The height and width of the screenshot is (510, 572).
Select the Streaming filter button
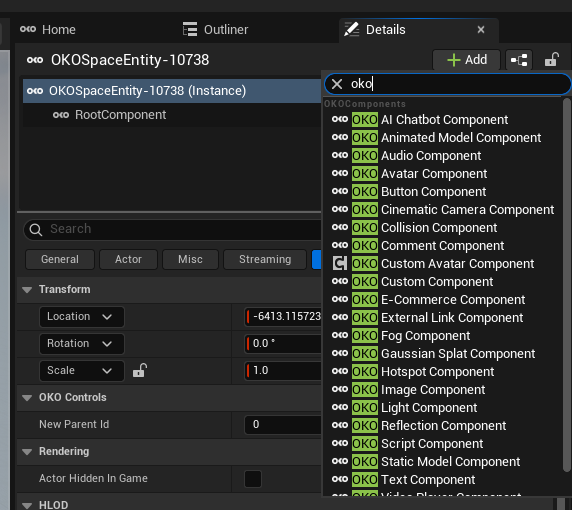265,259
